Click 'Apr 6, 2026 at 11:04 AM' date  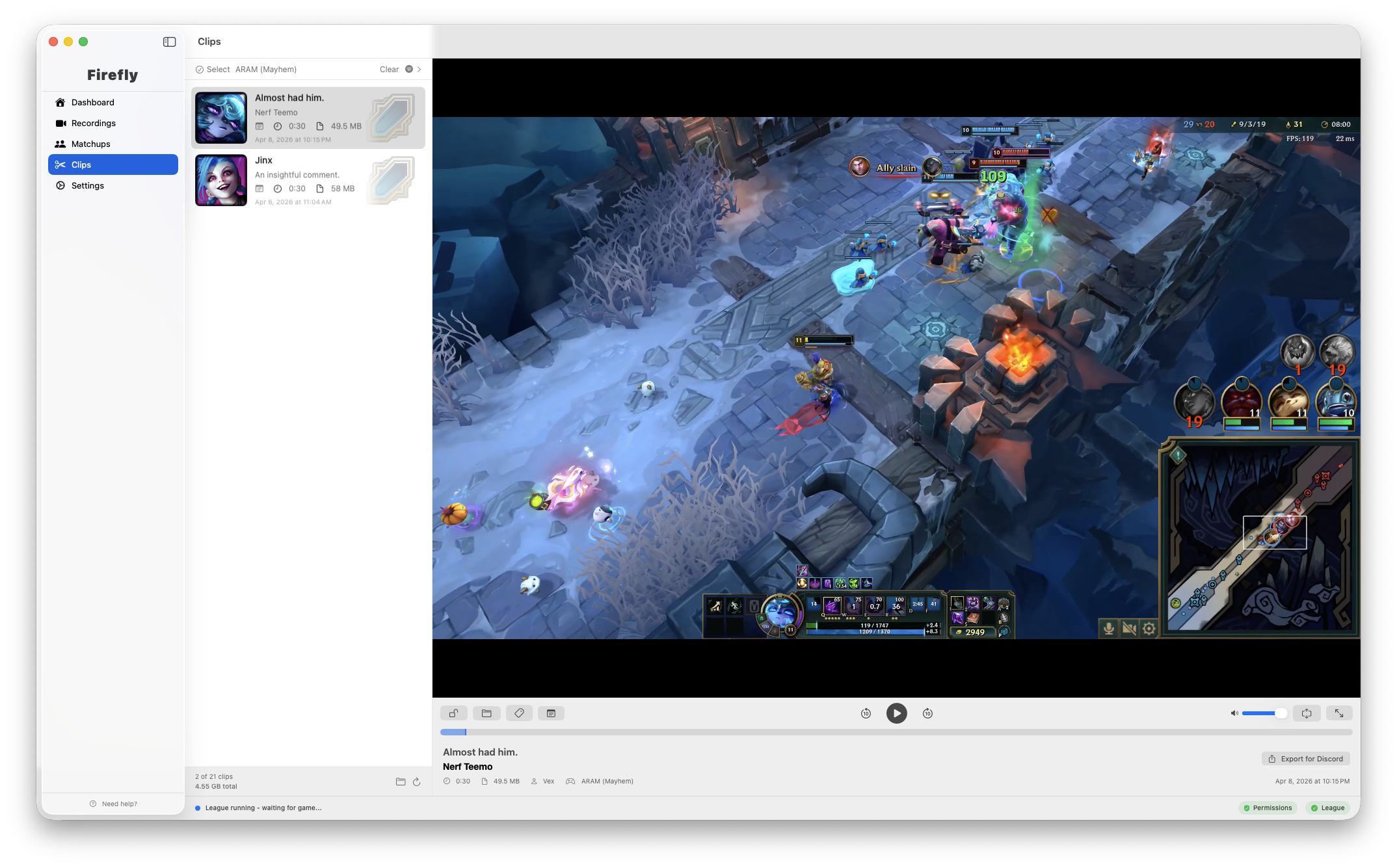click(x=293, y=202)
